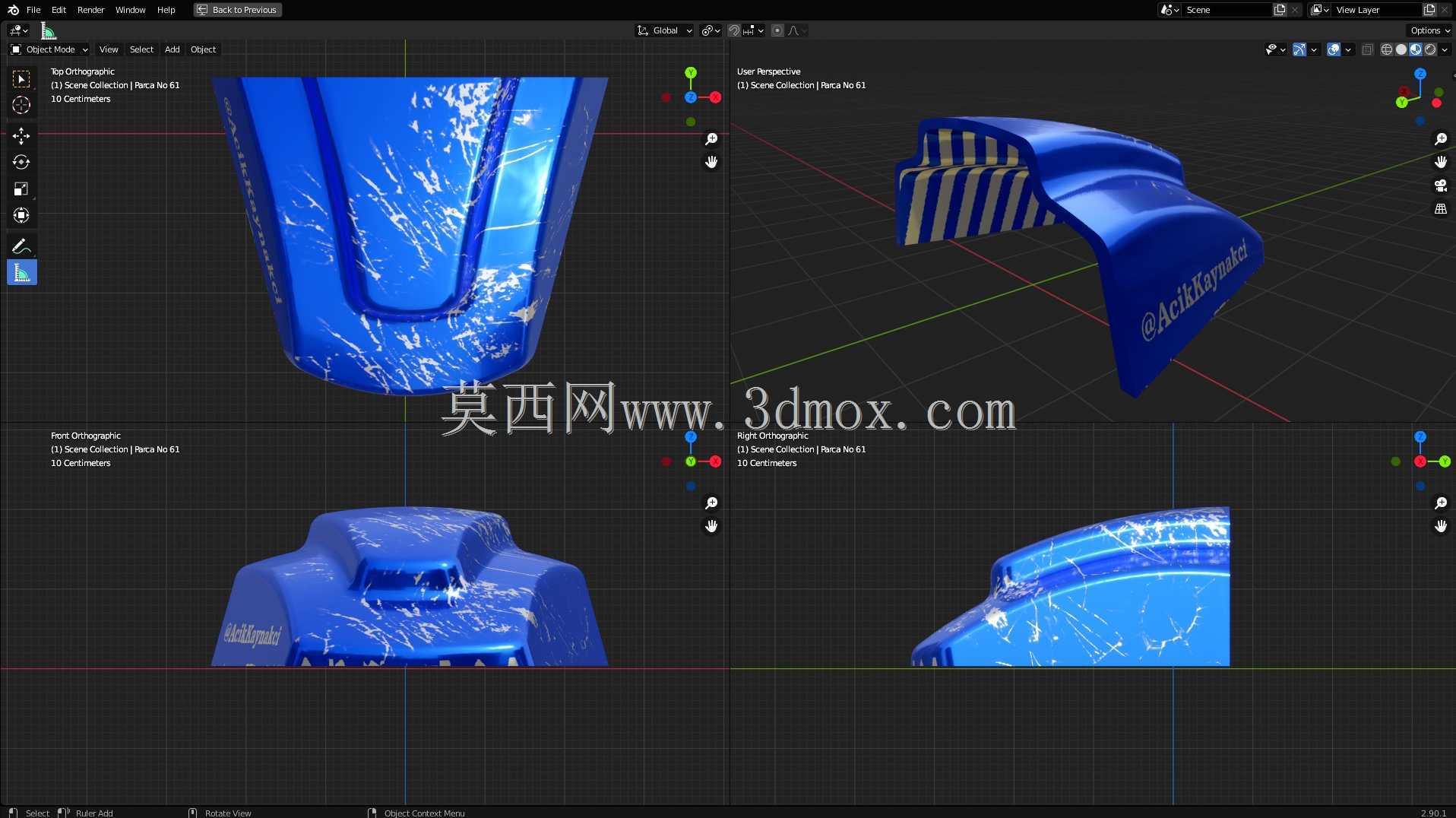Switch to Wireframe shading
Image resolution: width=1456 pixels, height=818 pixels.
tap(1387, 49)
